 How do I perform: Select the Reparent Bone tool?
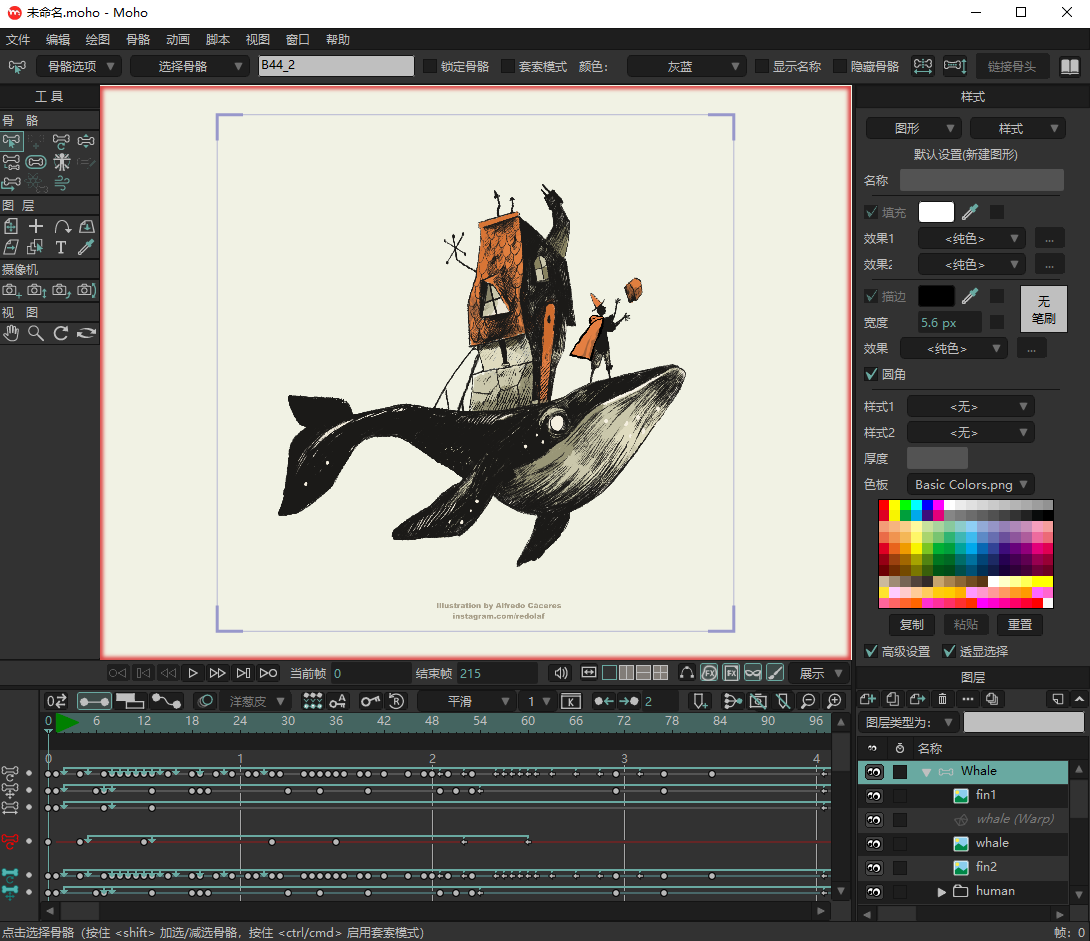point(12,163)
